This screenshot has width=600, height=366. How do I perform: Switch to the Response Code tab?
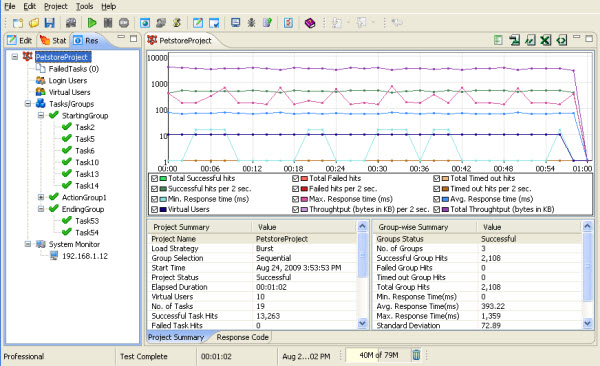click(242, 337)
